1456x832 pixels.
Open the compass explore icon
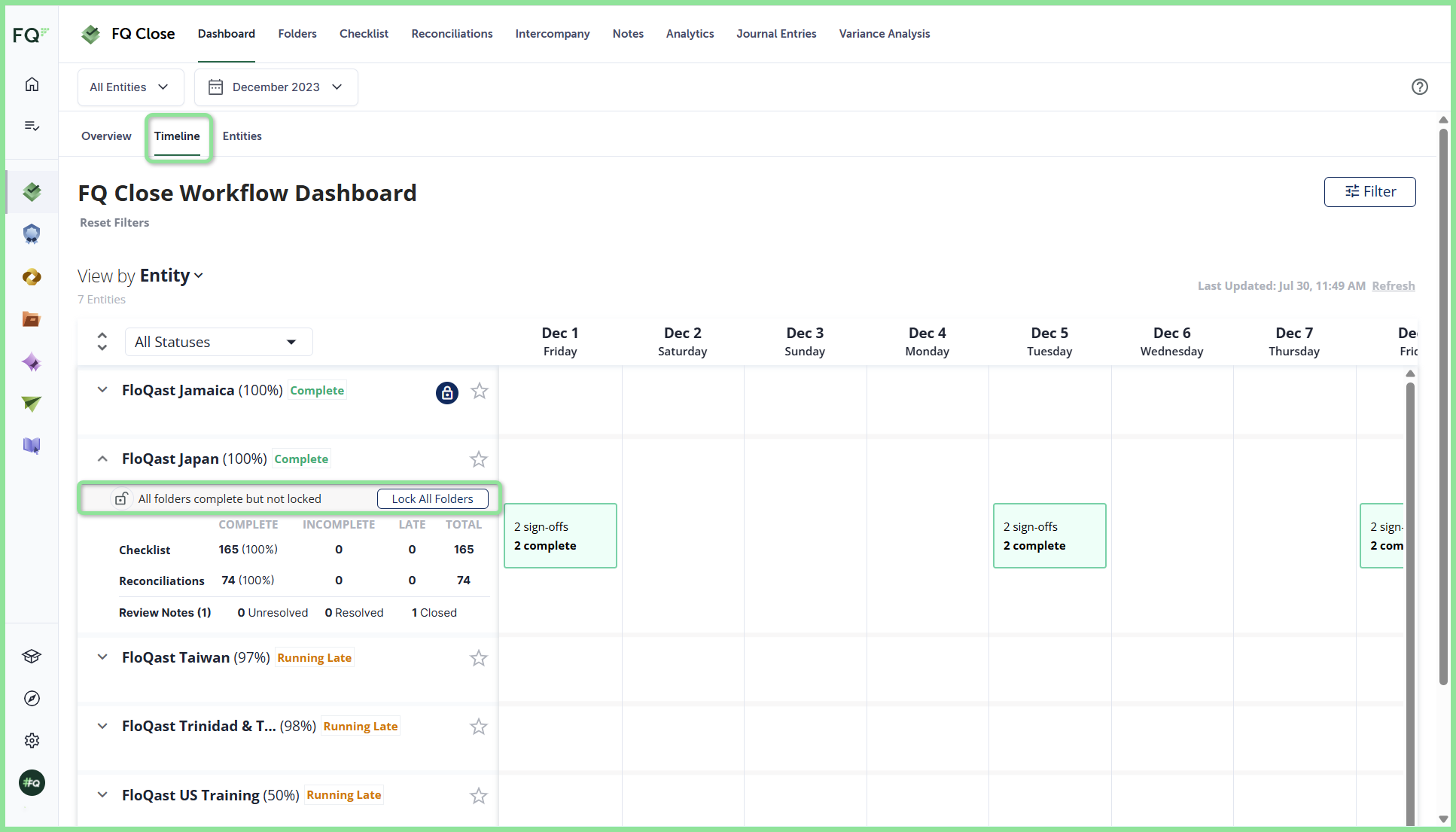[x=32, y=699]
